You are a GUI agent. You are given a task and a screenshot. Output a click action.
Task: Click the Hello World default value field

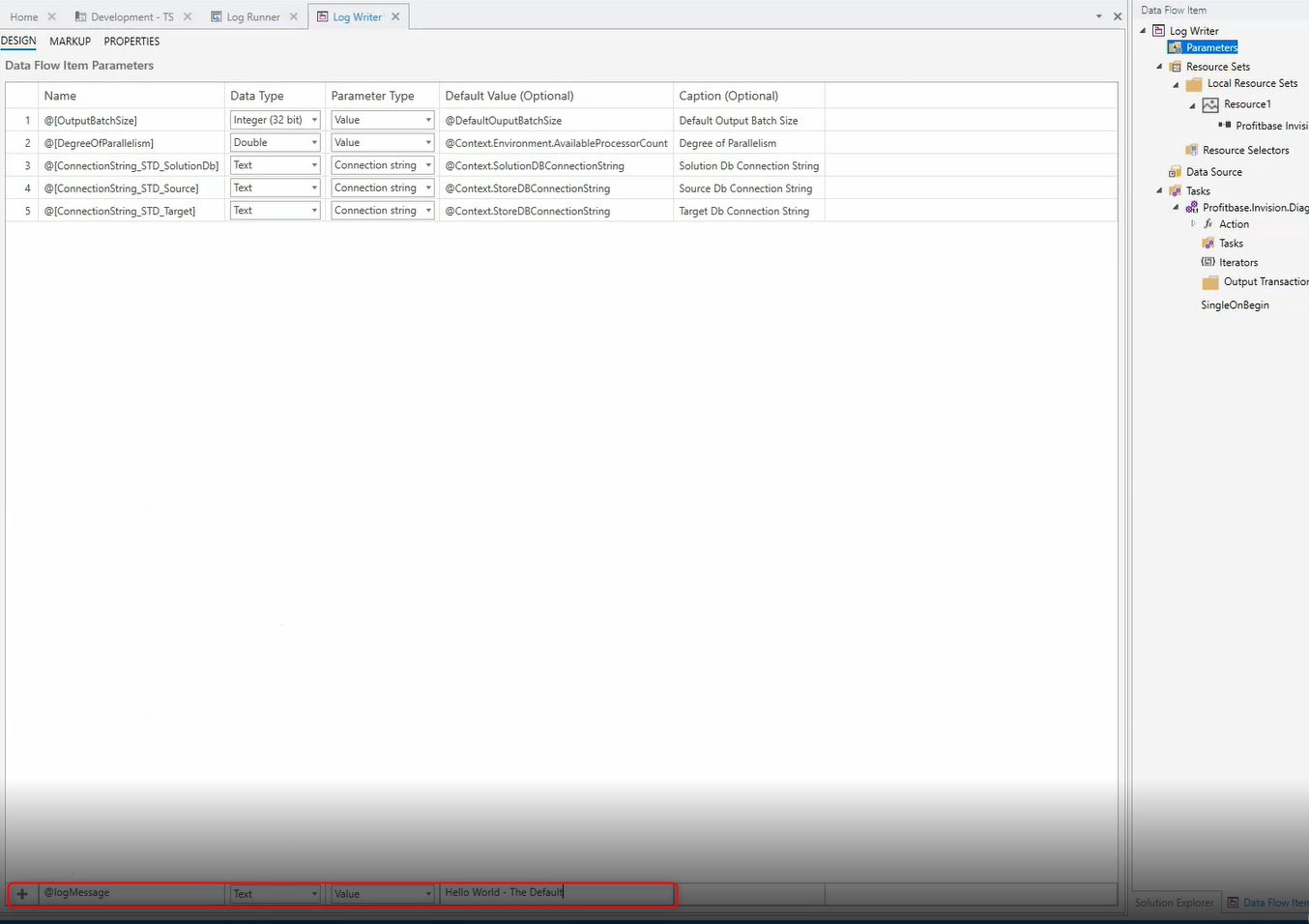(x=556, y=893)
